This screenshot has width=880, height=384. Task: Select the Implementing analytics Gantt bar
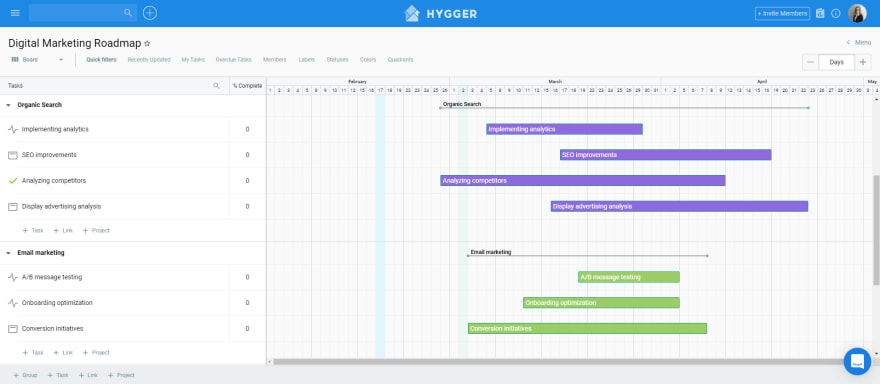point(564,129)
